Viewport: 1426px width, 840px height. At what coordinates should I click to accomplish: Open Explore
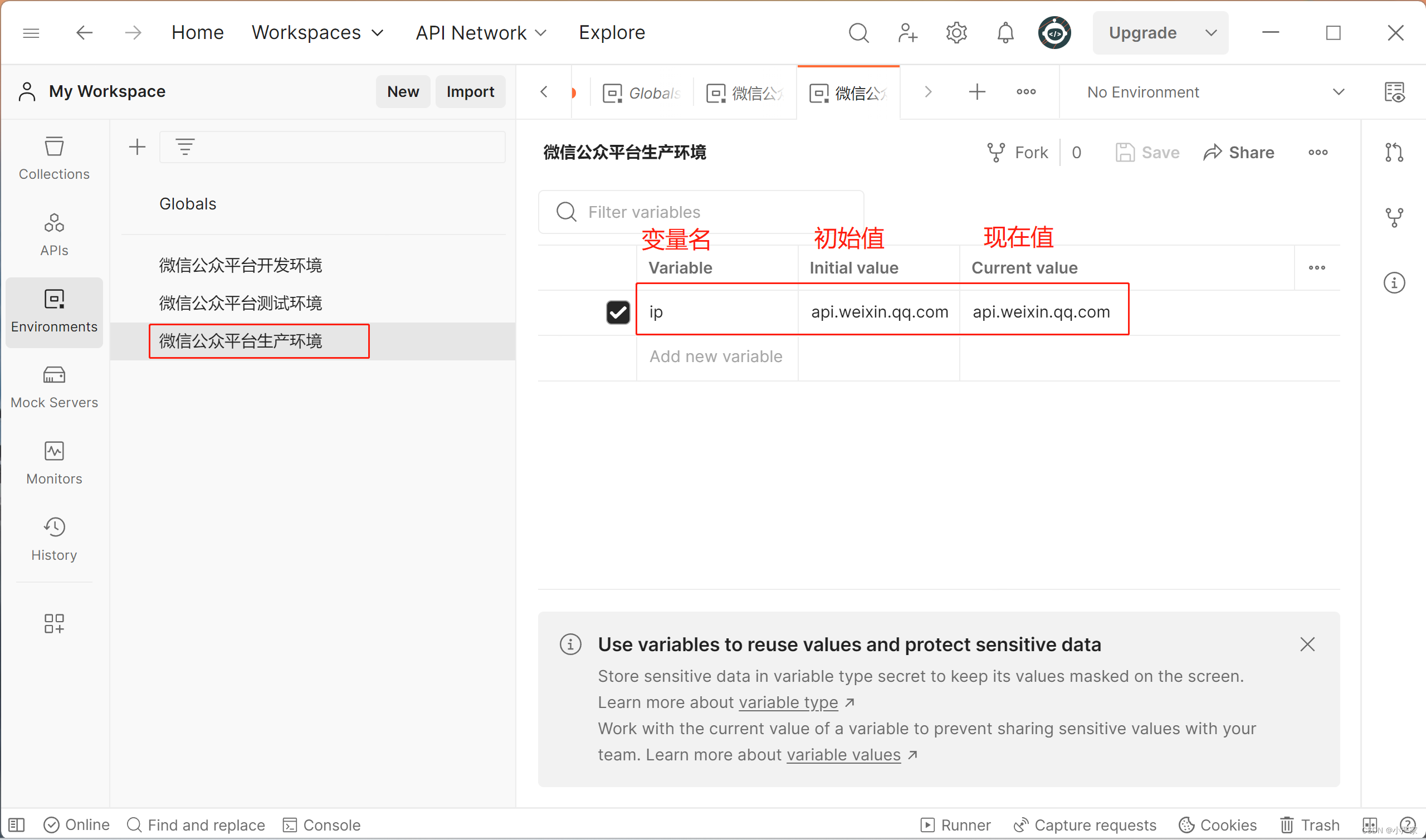coord(611,33)
